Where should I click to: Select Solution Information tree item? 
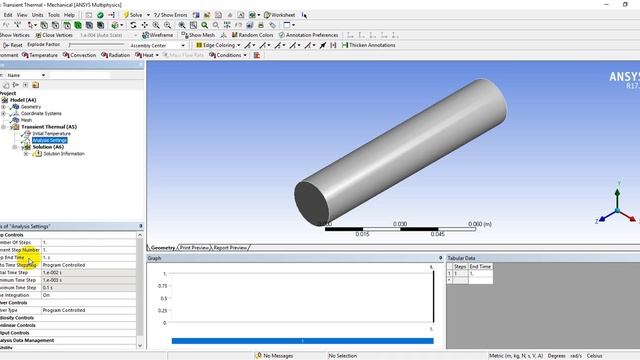coord(64,154)
